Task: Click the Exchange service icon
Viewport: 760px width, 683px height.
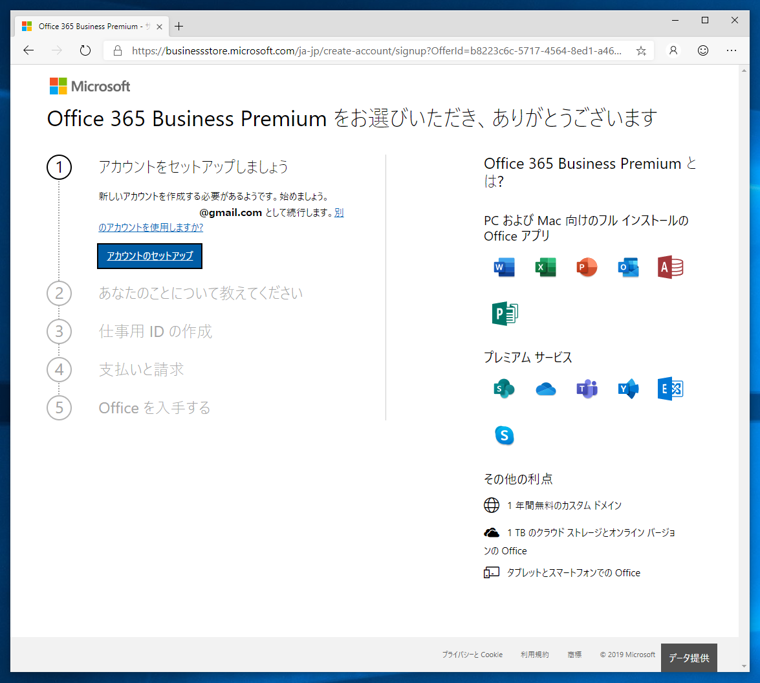Action: (x=670, y=389)
